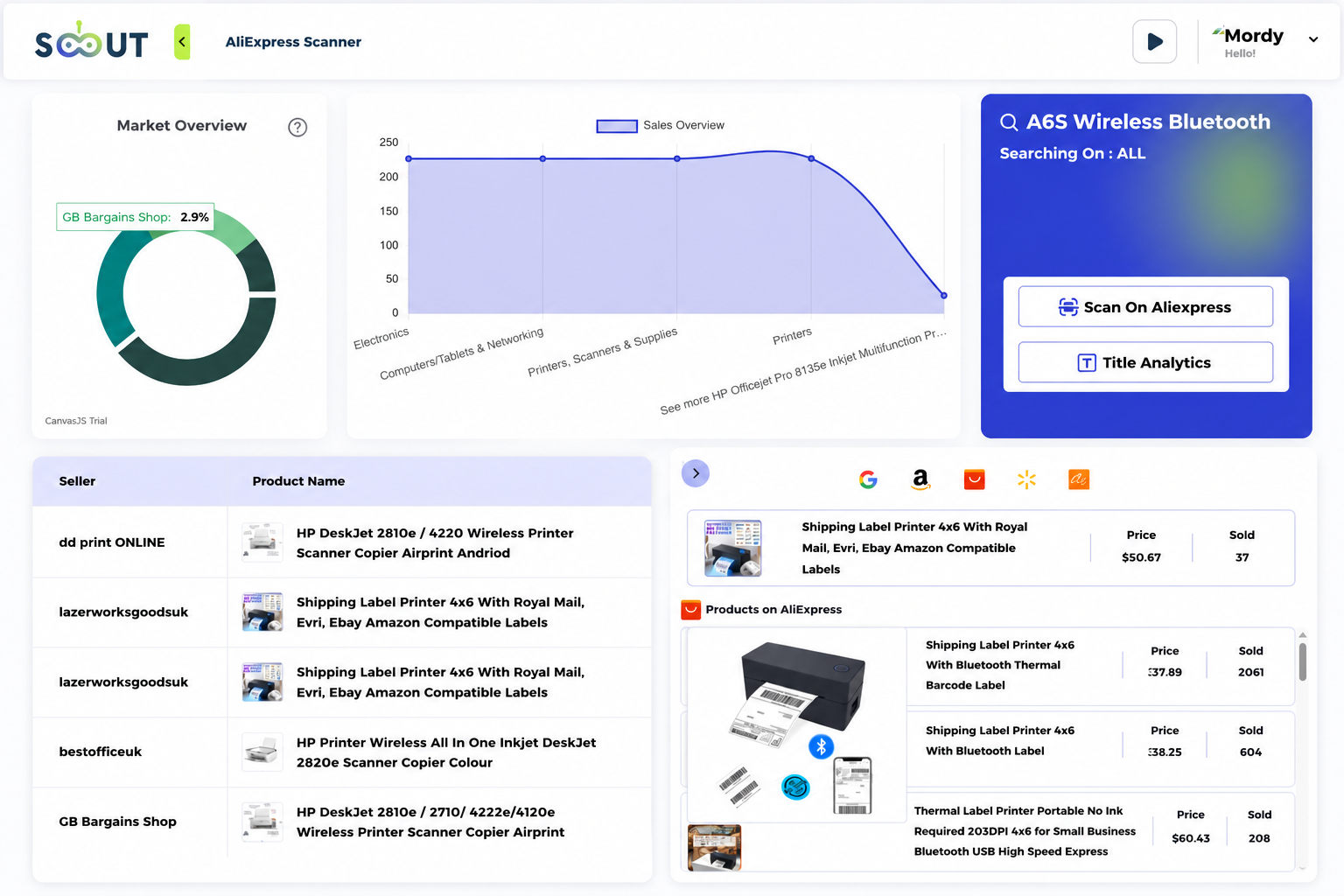1344x896 pixels.
Task: Toggle the Sales Overview legend swatch
Action: pyautogui.click(x=617, y=126)
